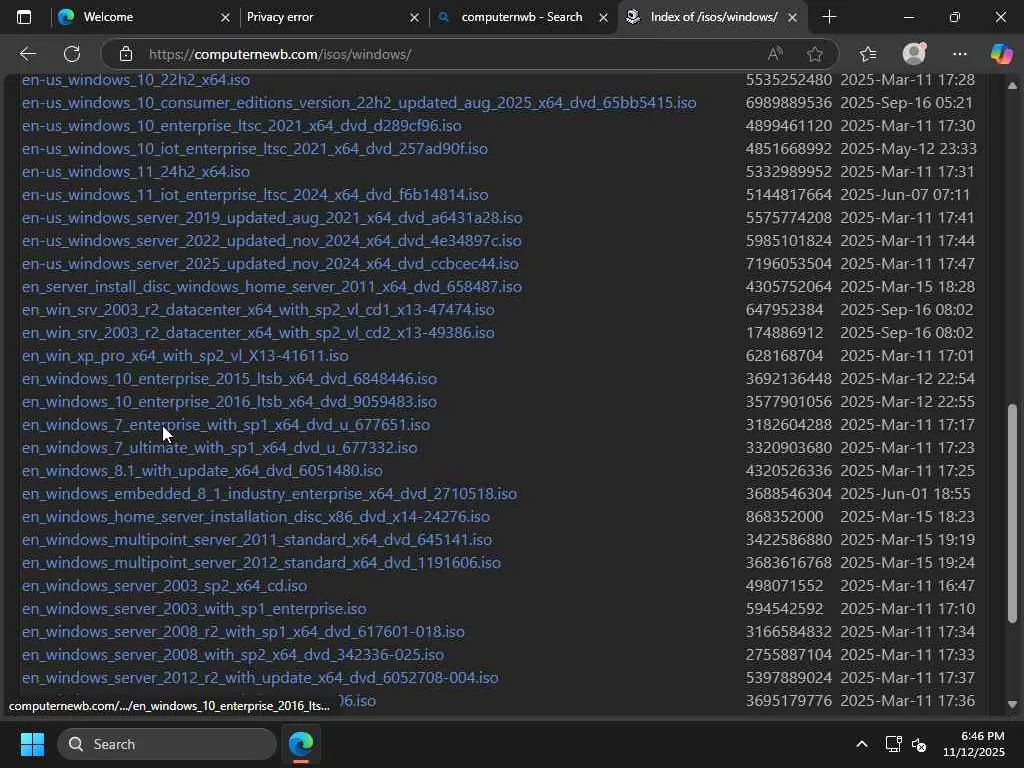The image size is (1024, 768).
Task: Select the Index of /isos/windows/ tab
Action: point(713,17)
